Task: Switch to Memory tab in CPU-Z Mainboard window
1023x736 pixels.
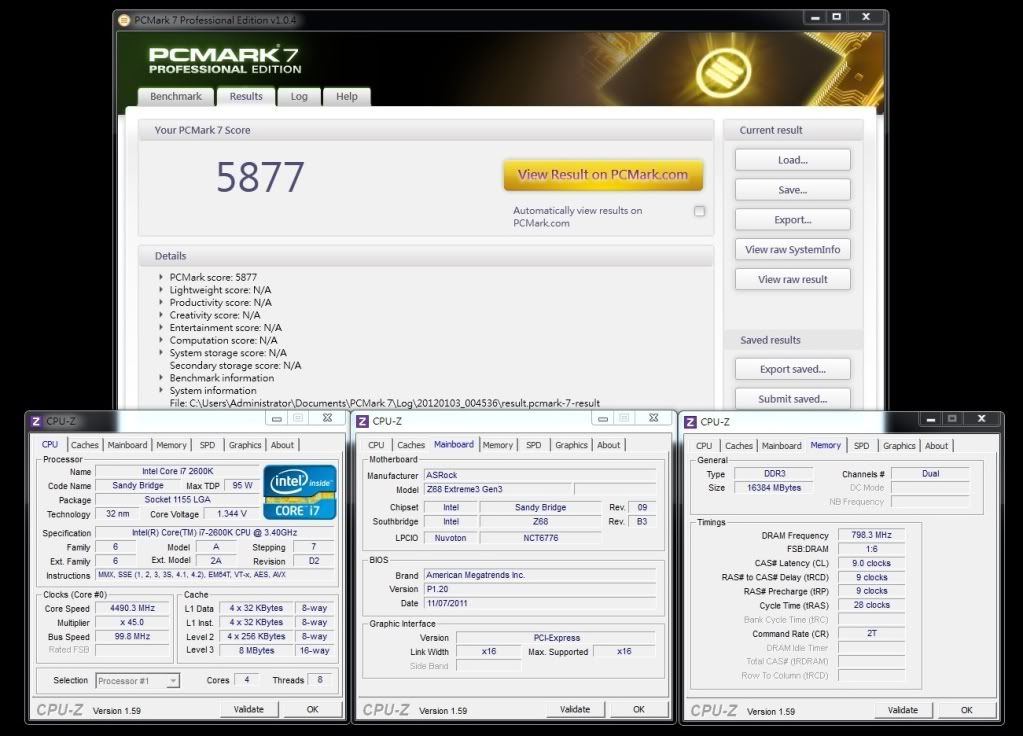Action: 498,445
